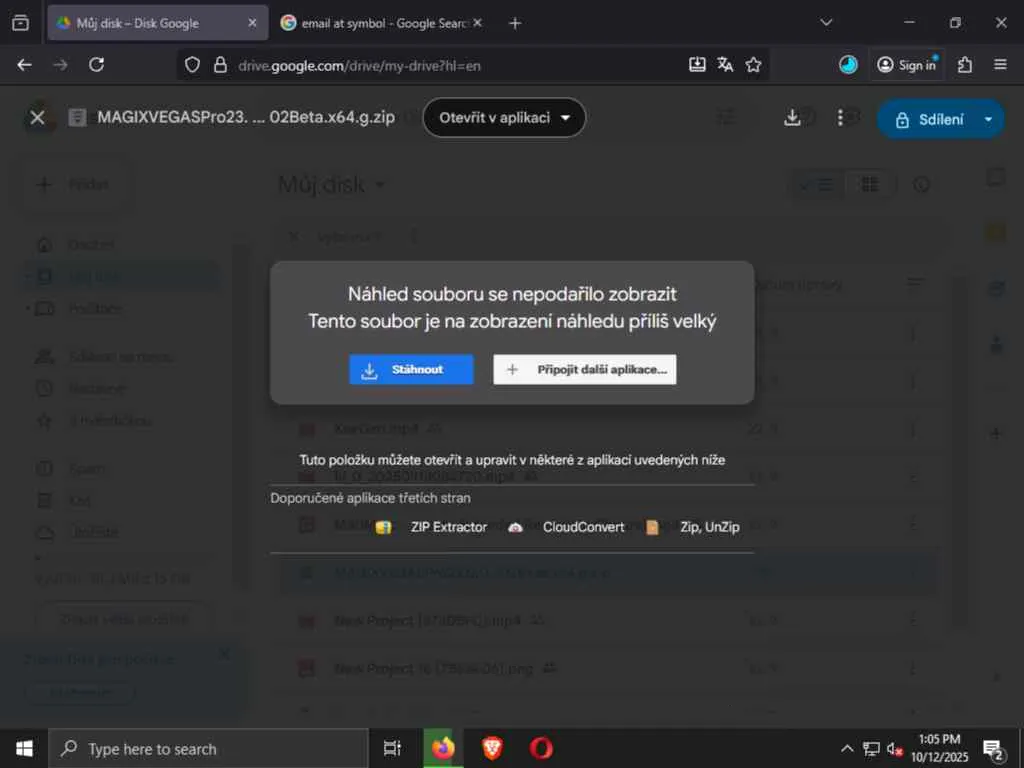This screenshot has height=768, width=1024.
Task: Open Task View on the taskbar
Action: (x=392, y=748)
